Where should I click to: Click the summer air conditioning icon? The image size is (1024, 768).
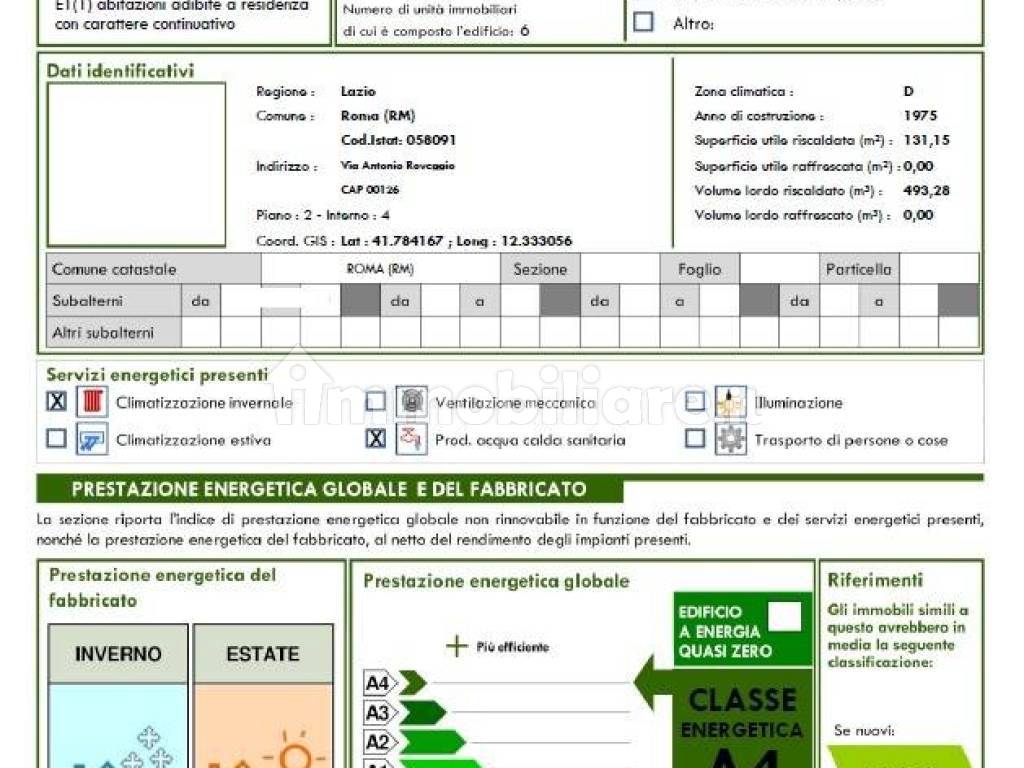[92, 439]
